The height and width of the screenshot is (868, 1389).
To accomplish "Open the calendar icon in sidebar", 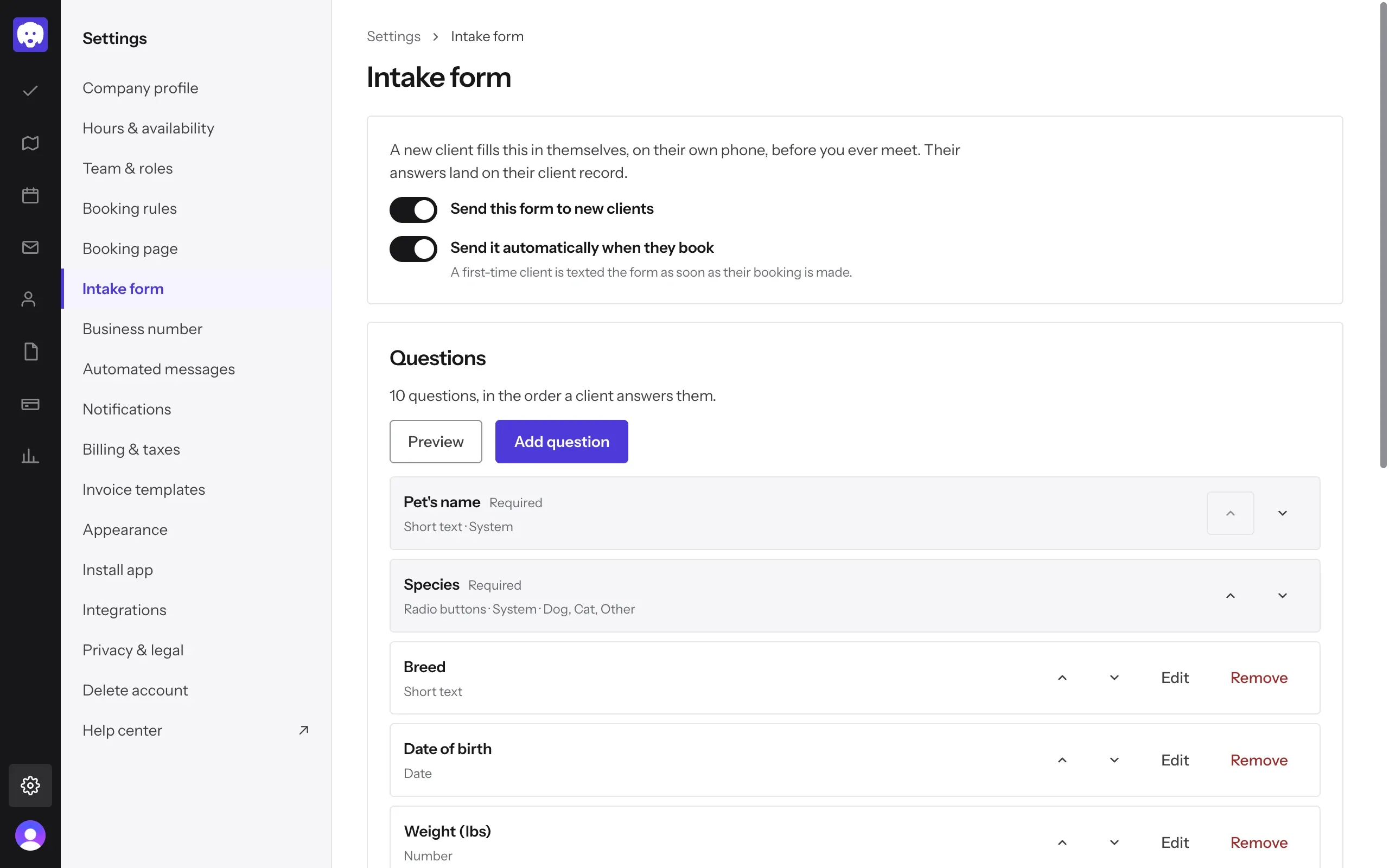I will [30, 195].
